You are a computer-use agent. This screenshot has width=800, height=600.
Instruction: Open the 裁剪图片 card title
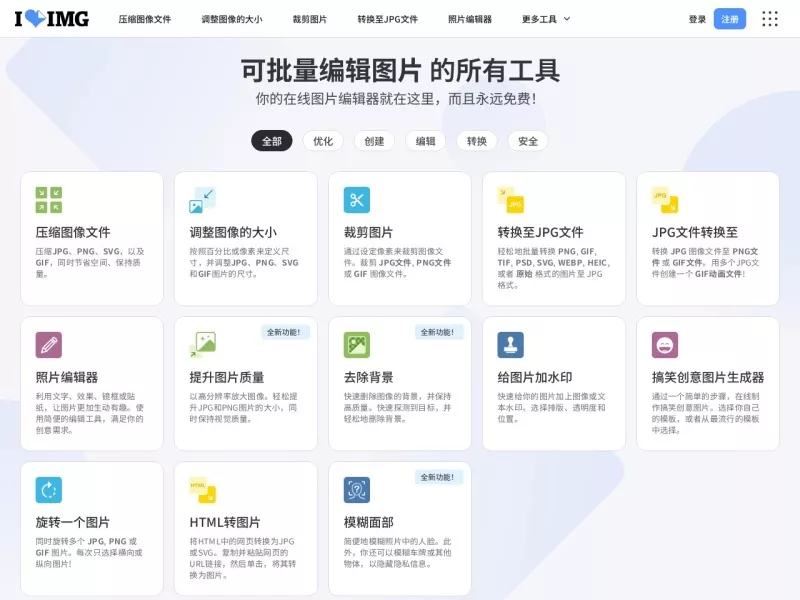click(368, 232)
